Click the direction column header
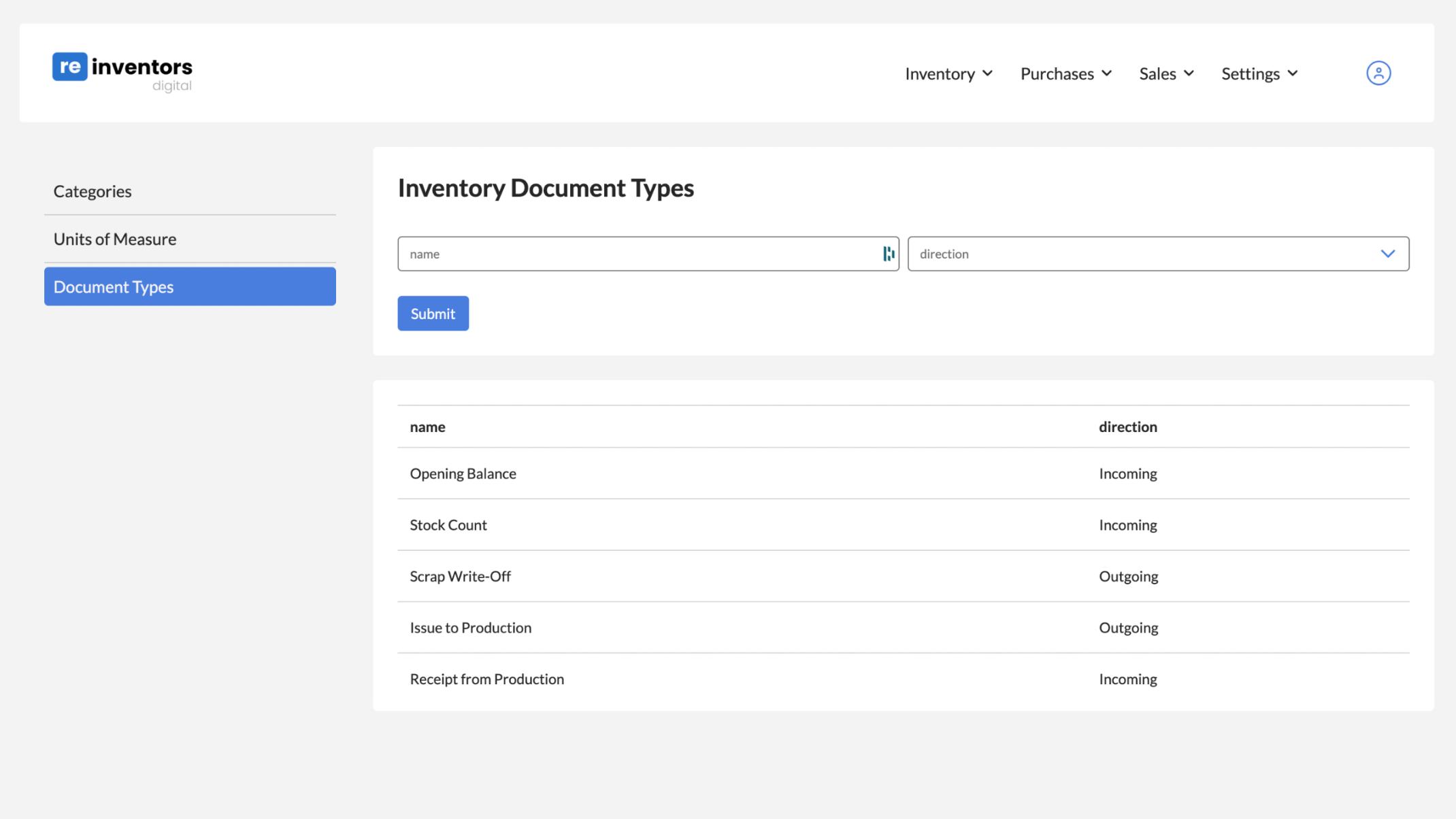This screenshot has height=819, width=1456. click(x=1127, y=427)
